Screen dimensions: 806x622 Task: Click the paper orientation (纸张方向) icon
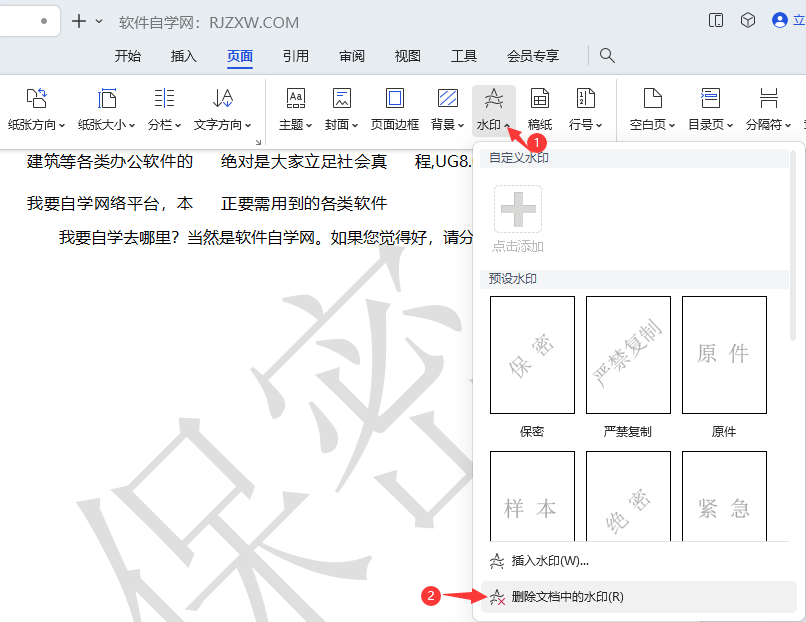(x=36, y=98)
